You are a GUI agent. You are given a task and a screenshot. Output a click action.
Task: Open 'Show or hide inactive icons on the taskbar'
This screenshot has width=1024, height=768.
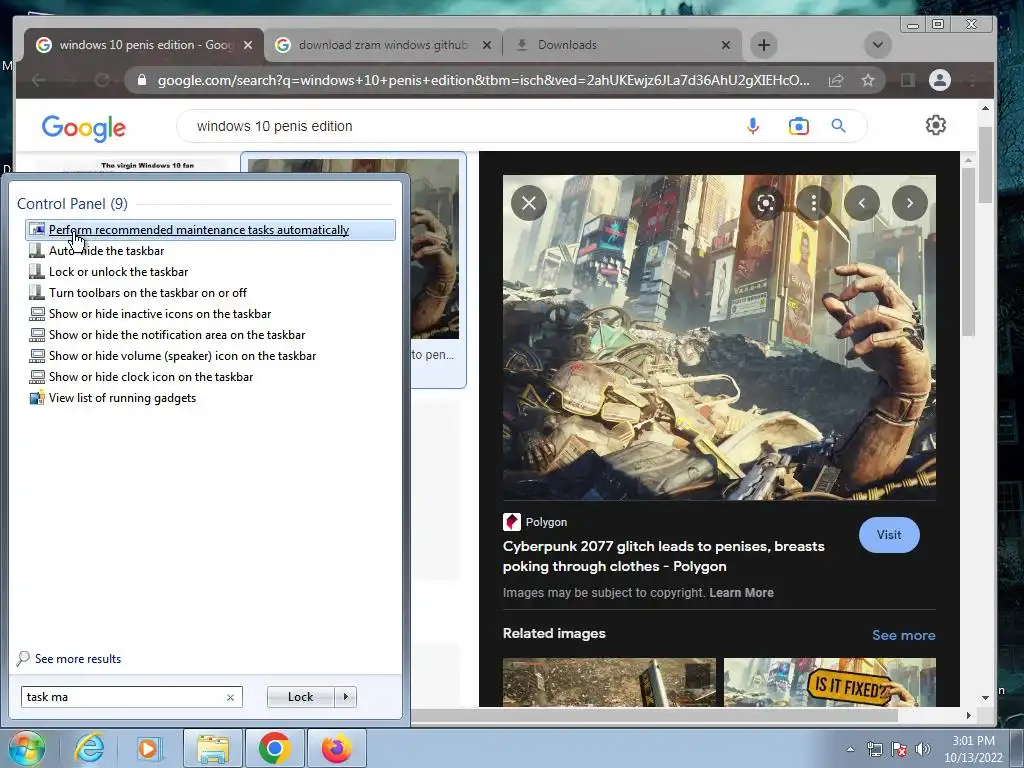(x=160, y=313)
